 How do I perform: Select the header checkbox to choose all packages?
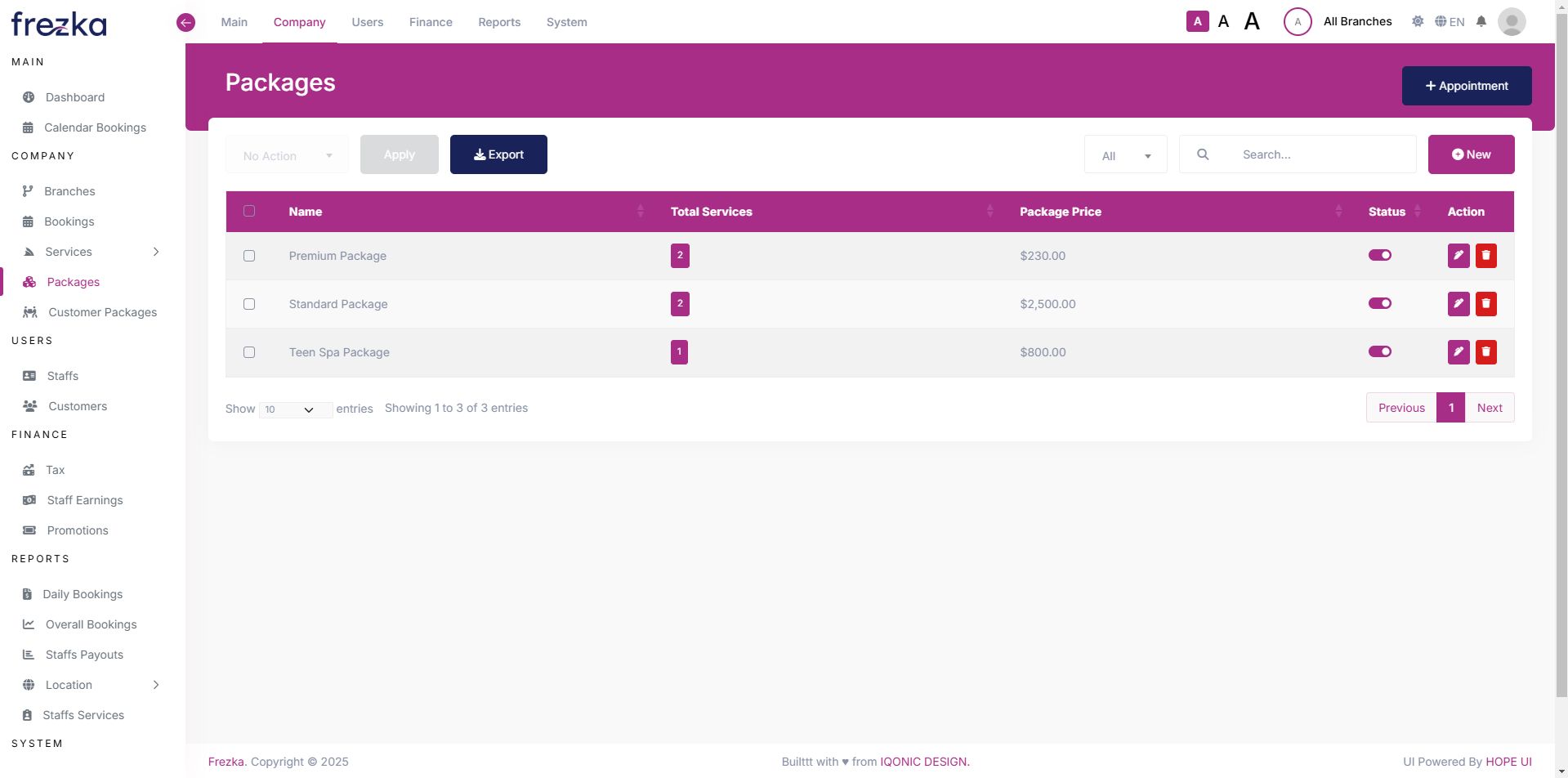pos(249,211)
